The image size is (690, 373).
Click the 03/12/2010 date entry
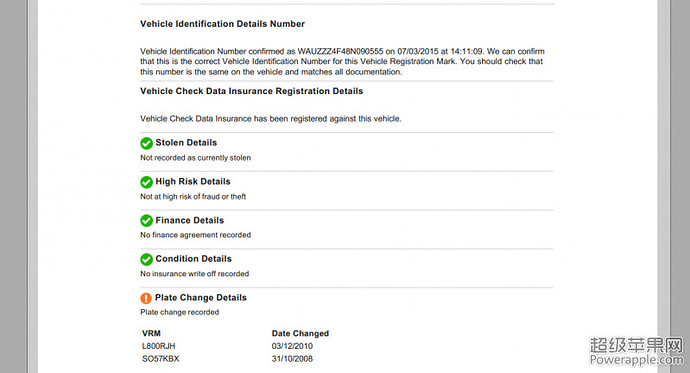[x=292, y=346]
